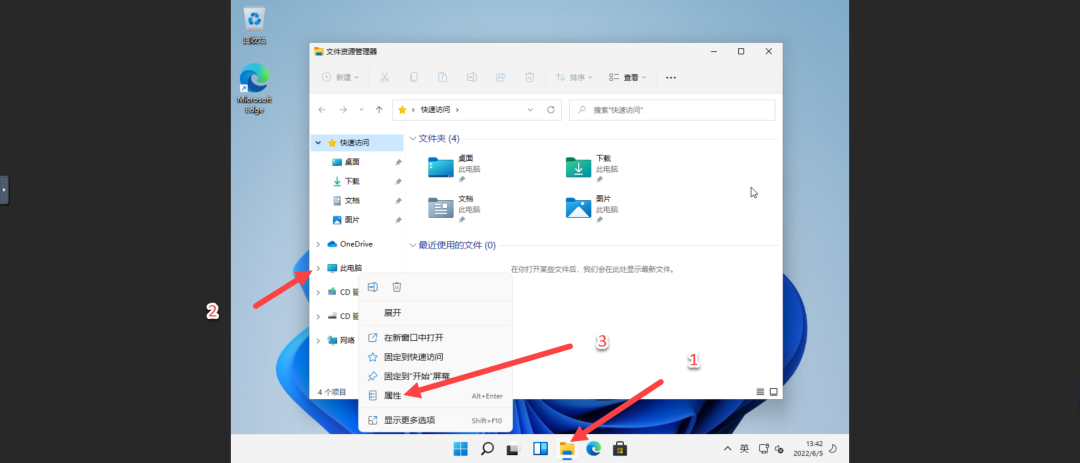Click the File Explorer taskbar icon

click(x=567, y=449)
